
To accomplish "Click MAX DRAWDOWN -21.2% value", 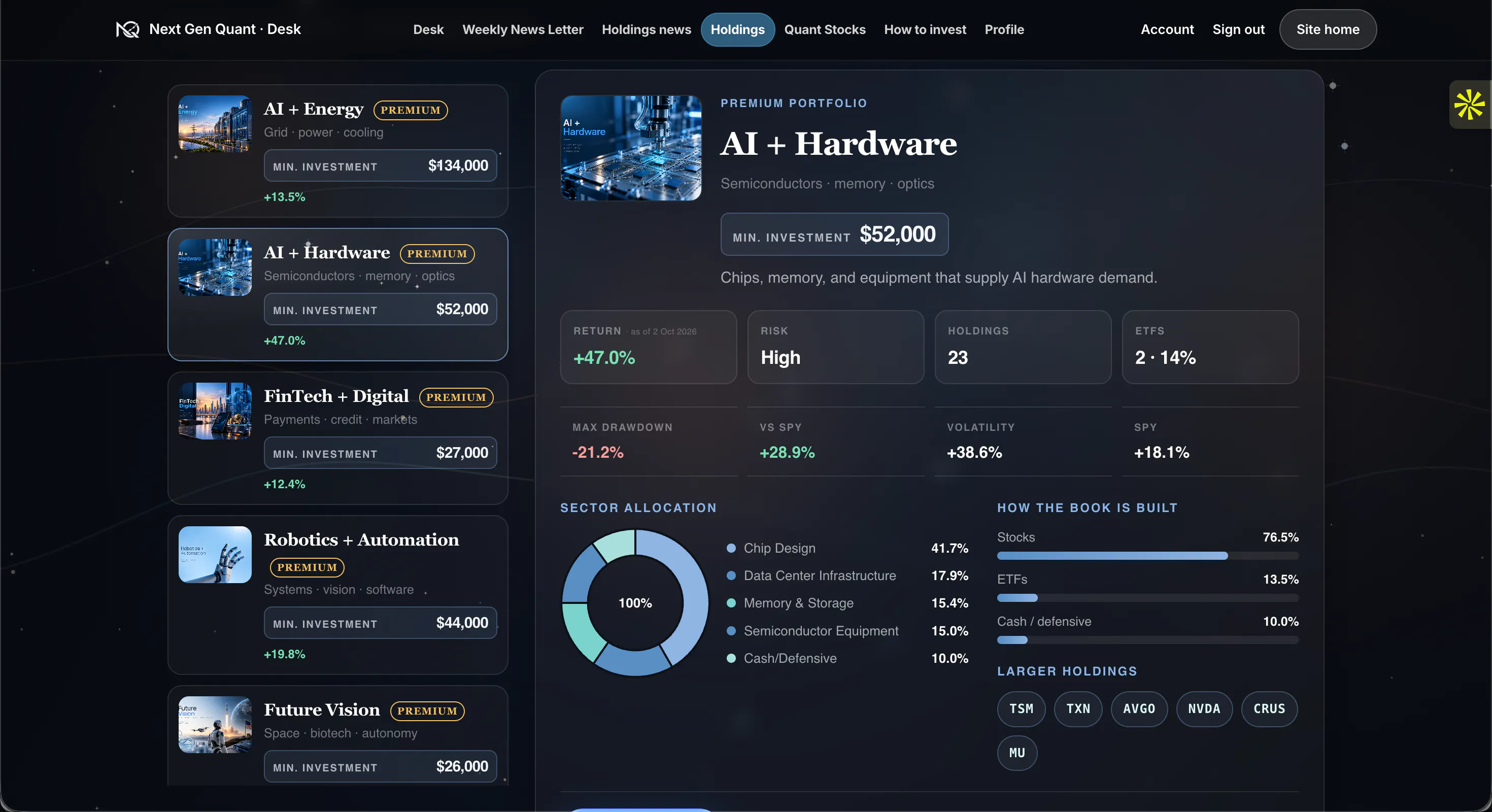I will pos(598,452).
